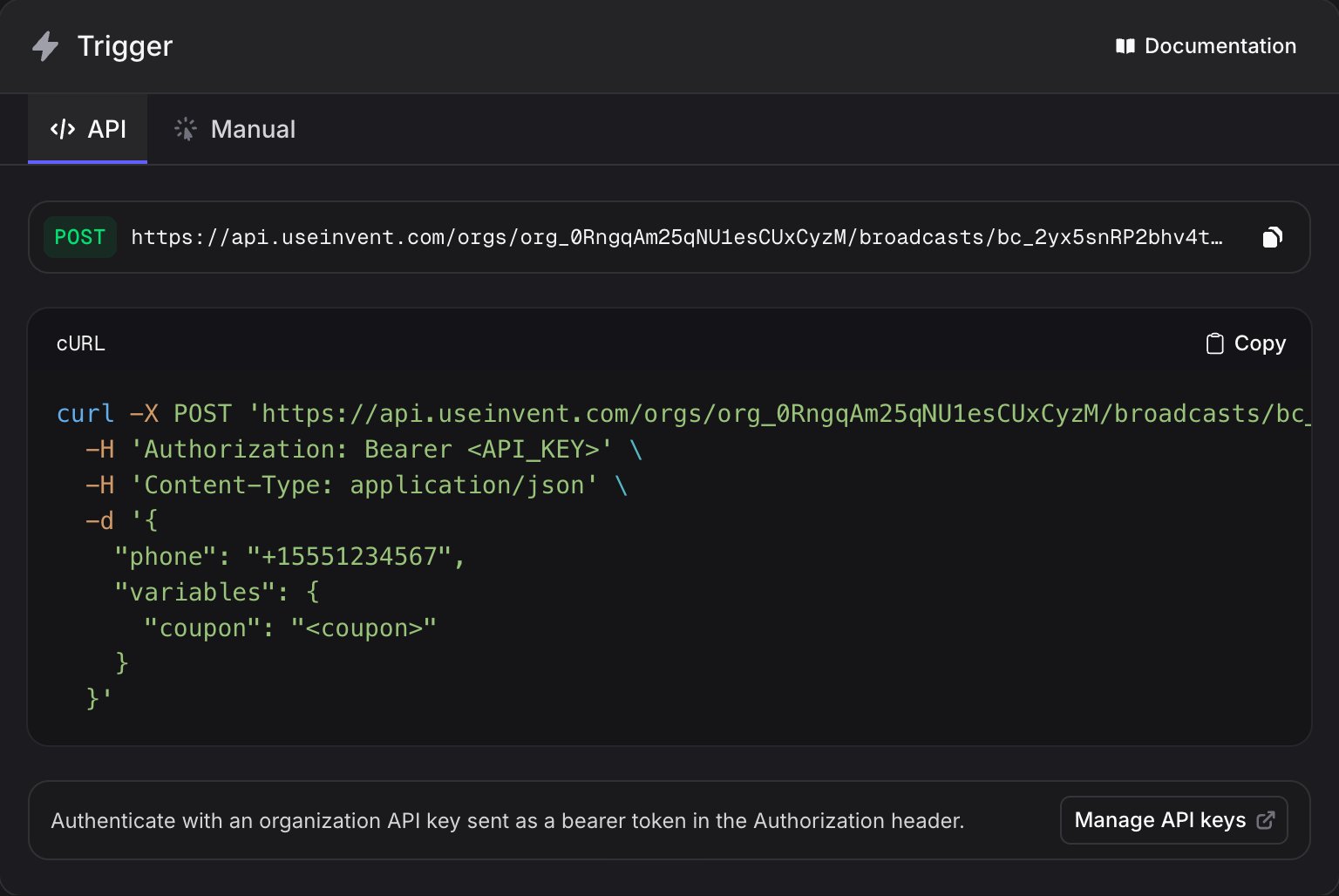The height and width of the screenshot is (896, 1339).
Task: Click the Content-Type application/json line
Action: 357,485
